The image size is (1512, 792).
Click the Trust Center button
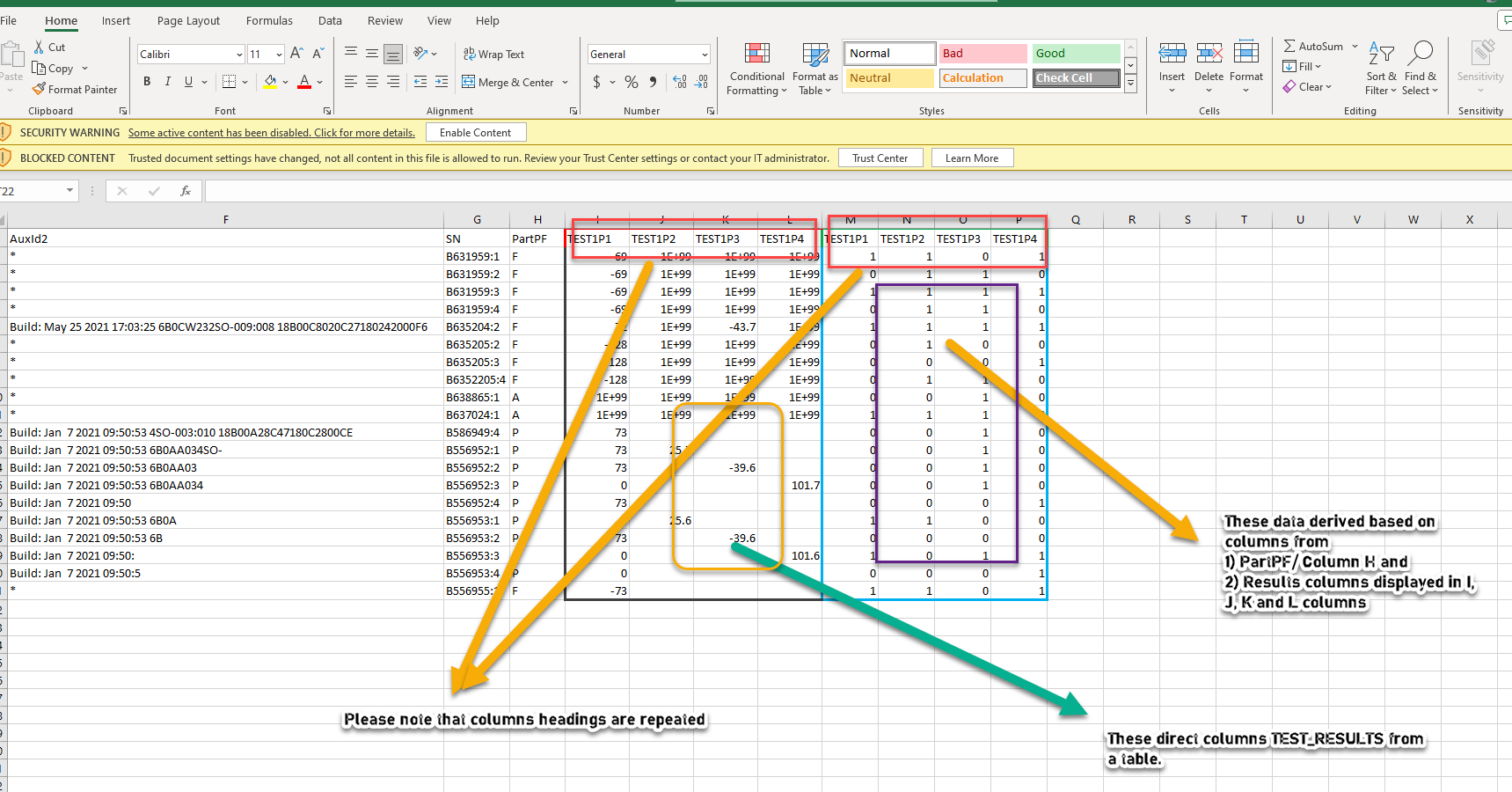point(880,158)
